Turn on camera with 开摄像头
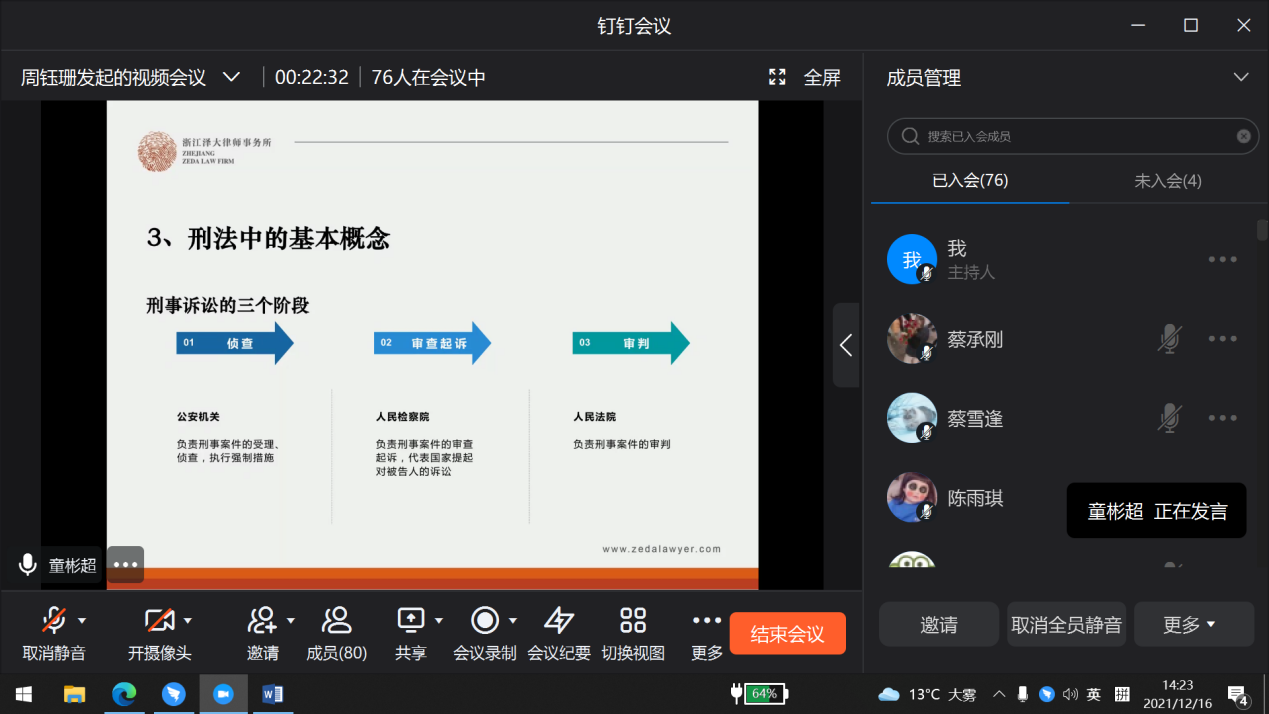The image size is (1269, 714). 159,621
